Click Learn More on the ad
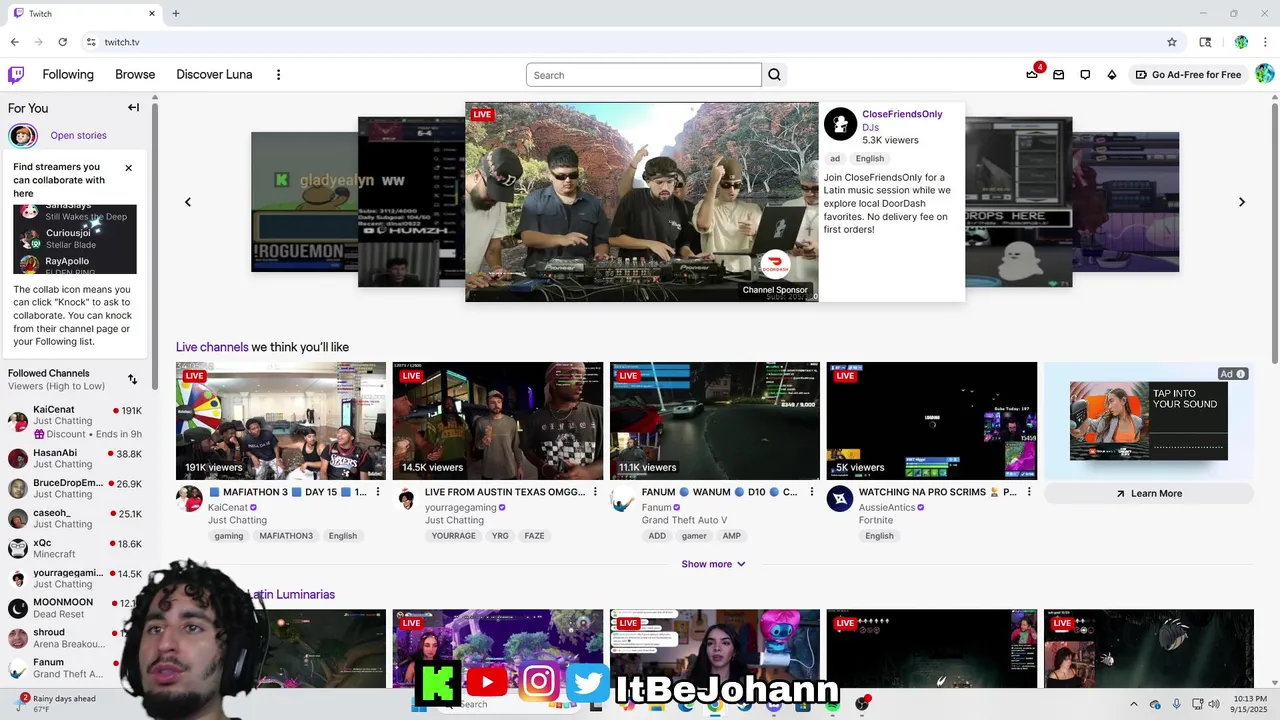This screenshot has width=1280, height=720. pos(1148,493)
